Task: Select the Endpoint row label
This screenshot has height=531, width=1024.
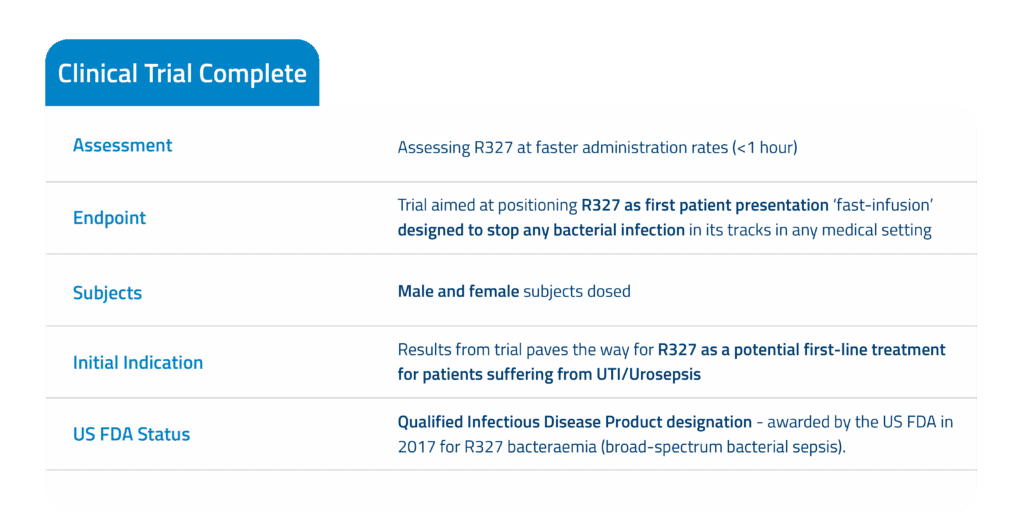Action: click(x=109, y=218)
